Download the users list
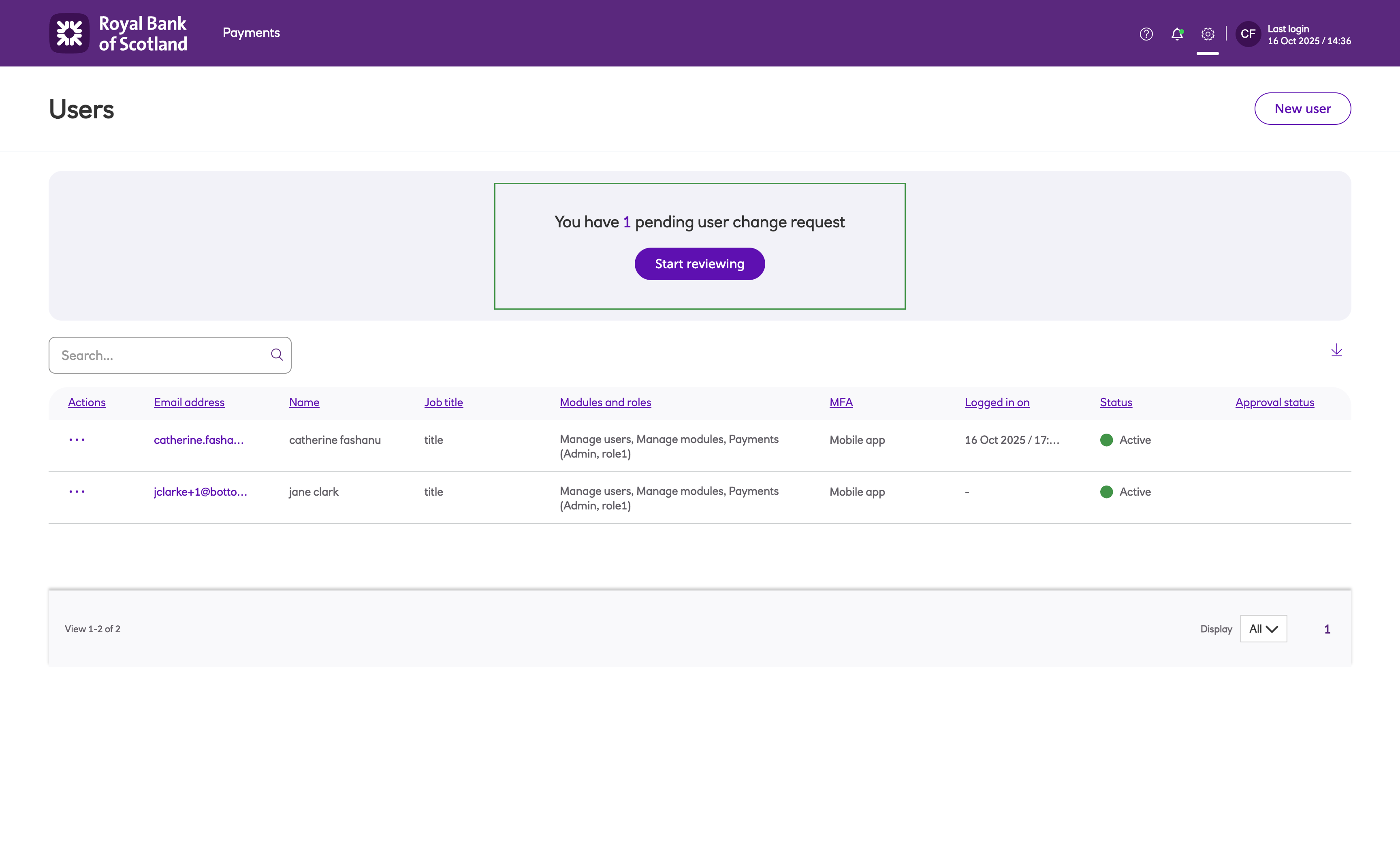Image resolution: width=1400 pixels, height=843 pixels. (x=1336, y=351)
